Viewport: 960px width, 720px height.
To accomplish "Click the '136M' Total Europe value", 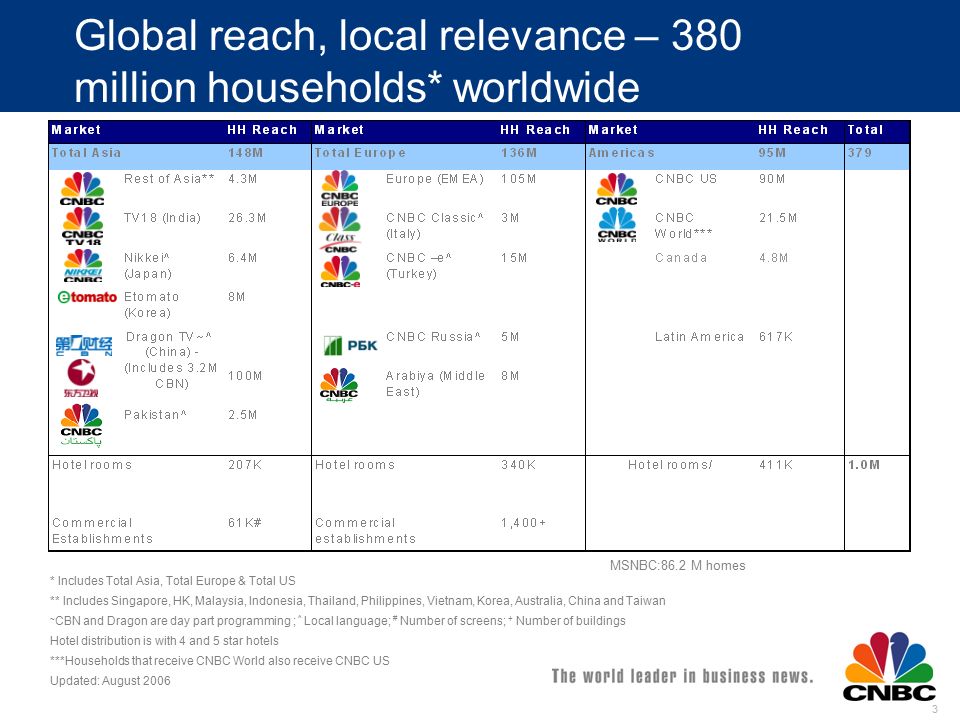I will [519, 152].
